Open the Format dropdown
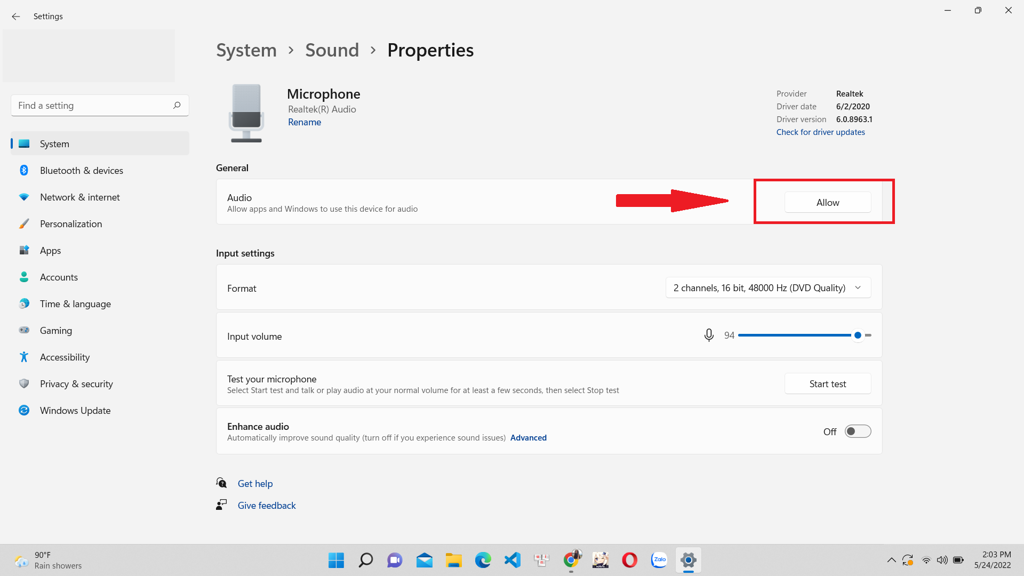Screen dimensions: 1024x576 click(x=768, y=288)
